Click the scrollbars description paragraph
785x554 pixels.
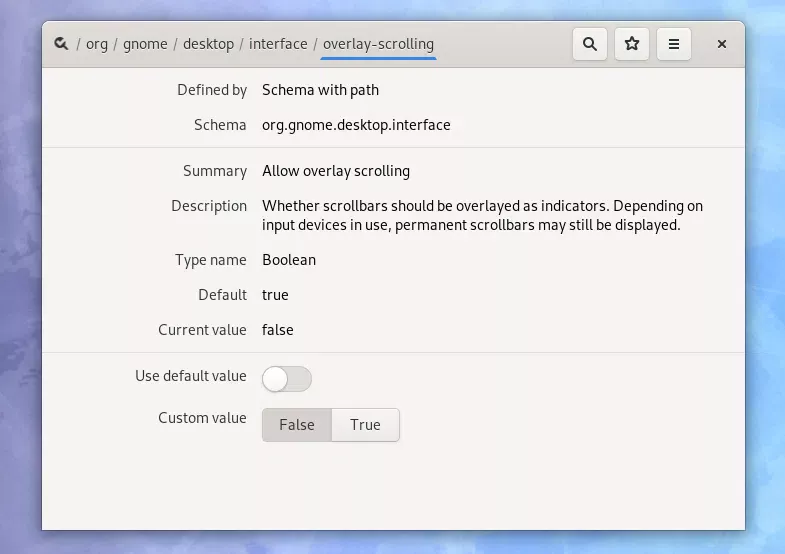pos(482,216)
